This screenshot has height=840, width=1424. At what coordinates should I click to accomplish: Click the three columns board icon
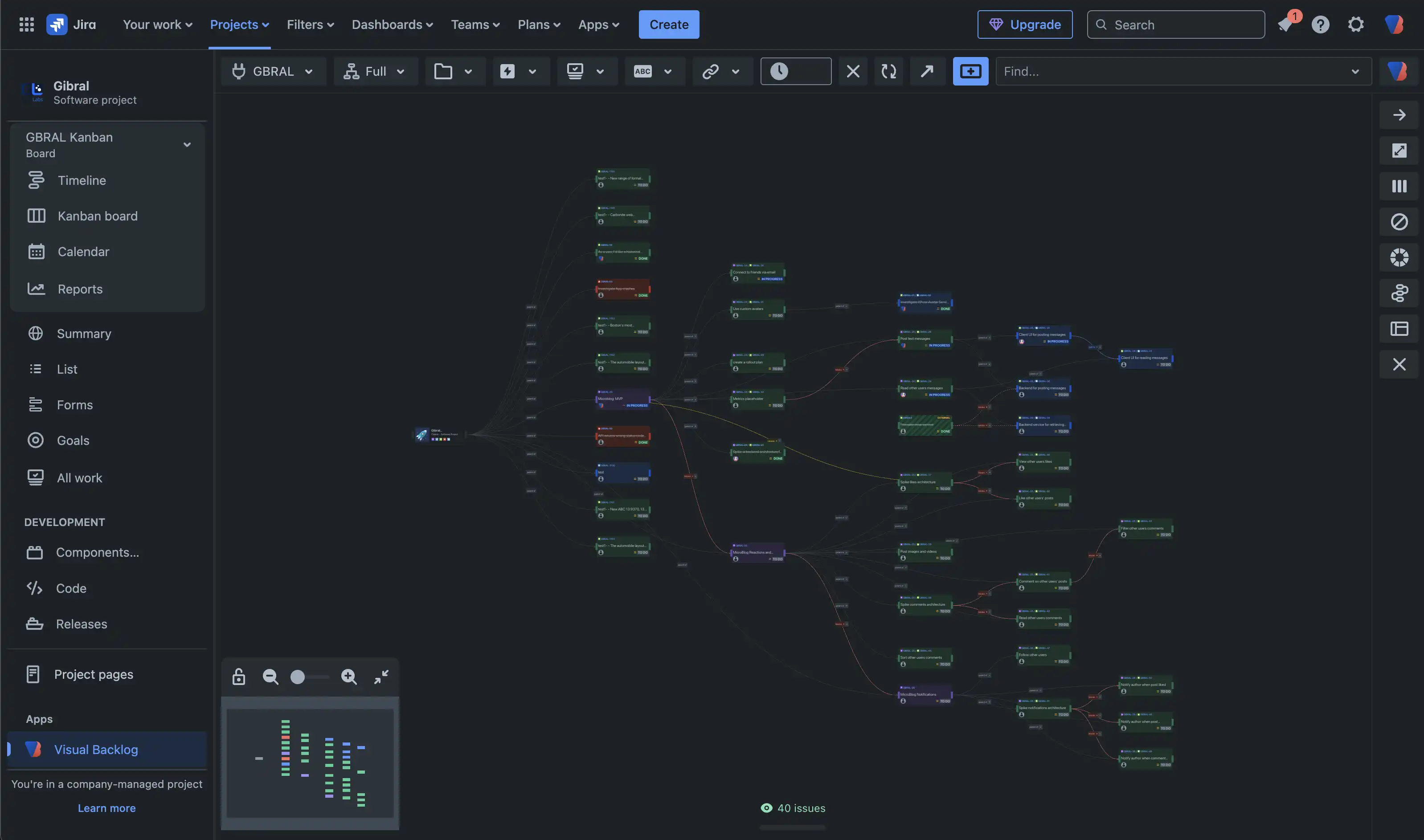click(x=1399, y=186)
